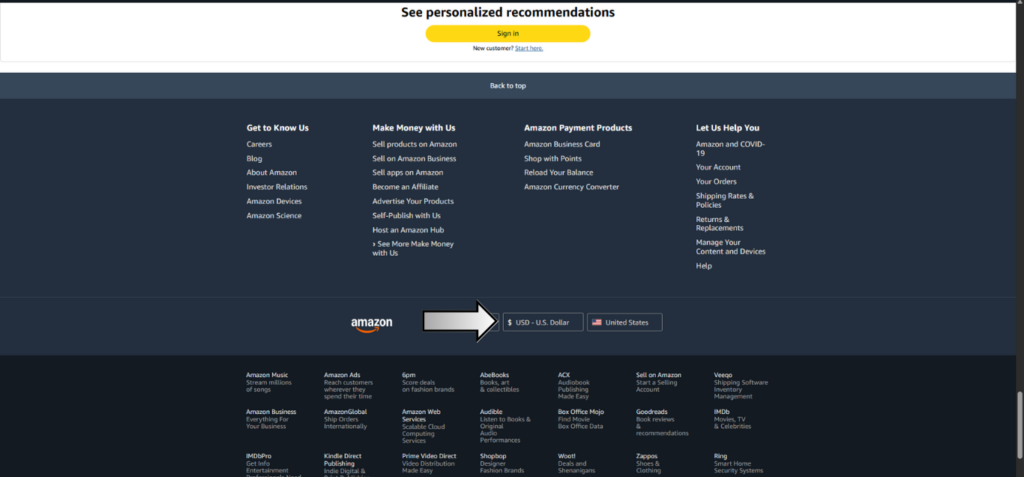Click Sell products on Amazon
The height and width of the screenshot is (477, 1024).
point(415,144)
